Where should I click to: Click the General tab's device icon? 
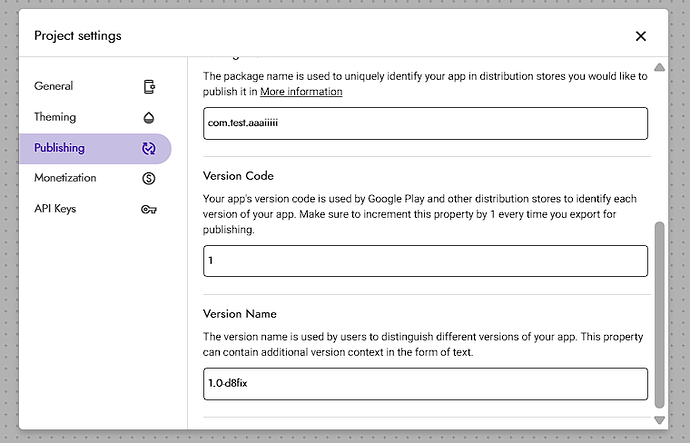coord(149,86)
